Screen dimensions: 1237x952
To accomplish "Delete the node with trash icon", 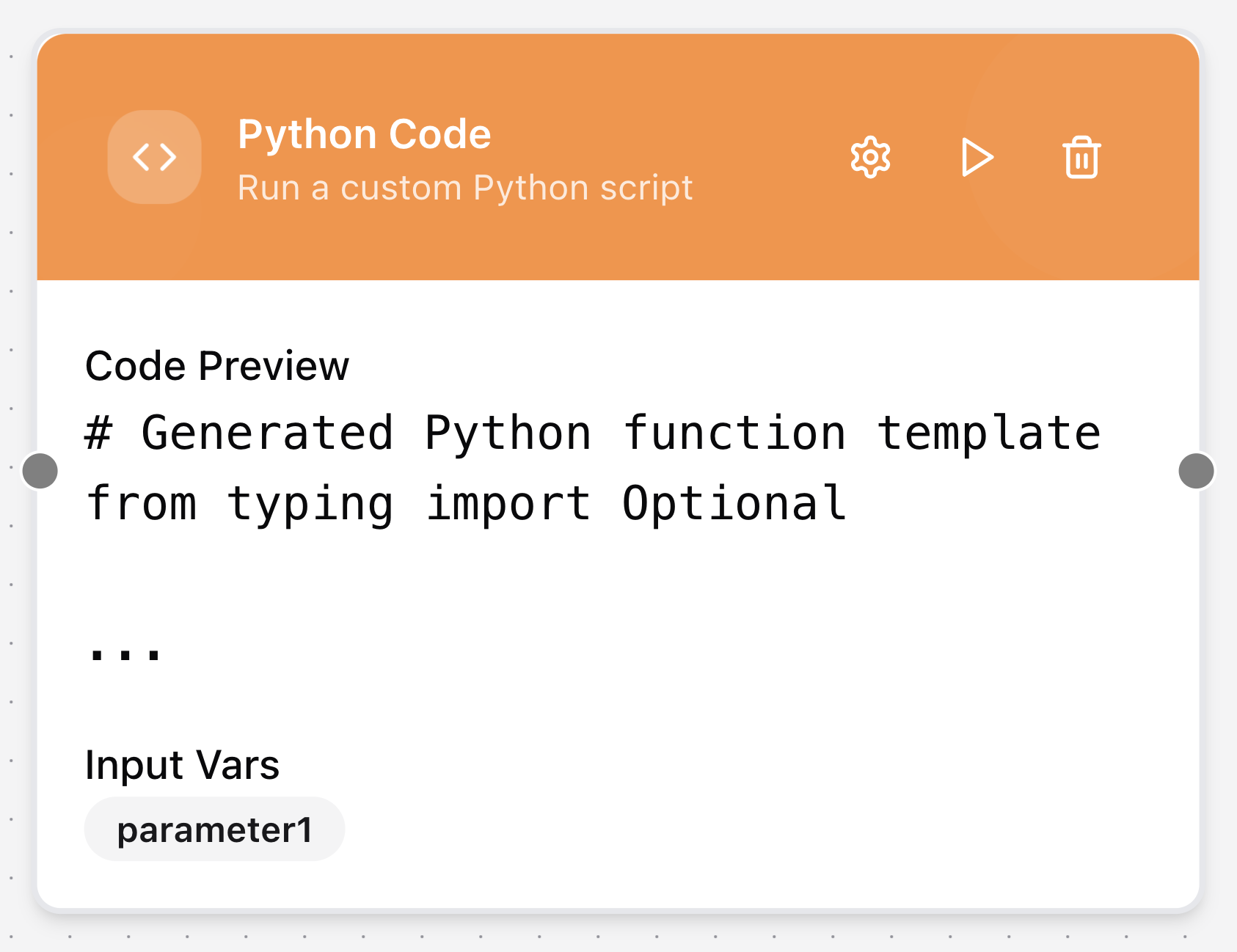I will pos(1081,157).
